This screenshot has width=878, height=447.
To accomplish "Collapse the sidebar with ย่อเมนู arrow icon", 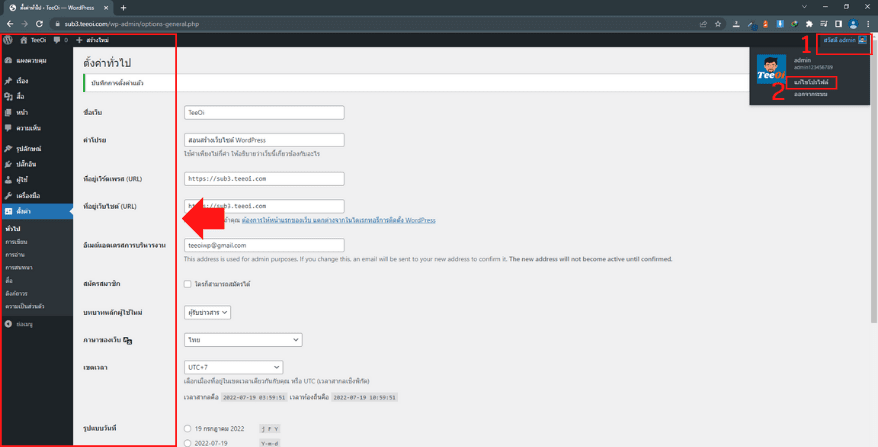I will tap(8, 324).
